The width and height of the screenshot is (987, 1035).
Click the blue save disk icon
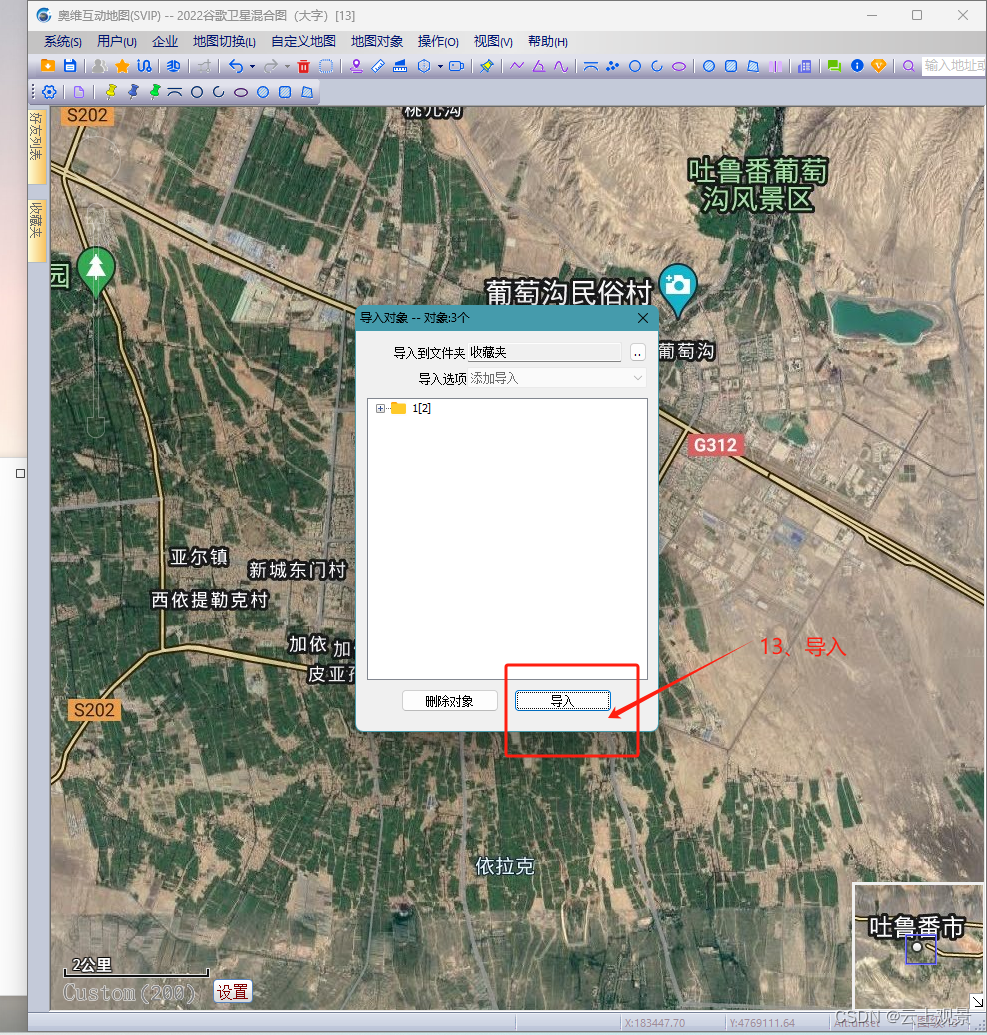pos(70,65)
